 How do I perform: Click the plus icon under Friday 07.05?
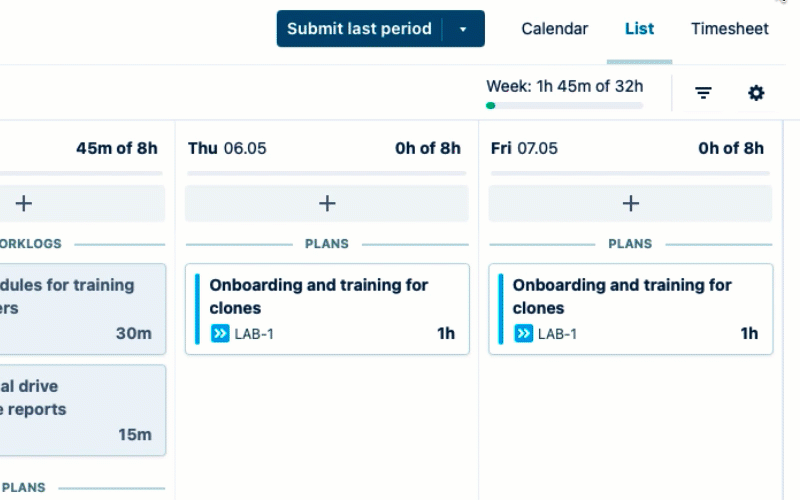click(630, 204)
